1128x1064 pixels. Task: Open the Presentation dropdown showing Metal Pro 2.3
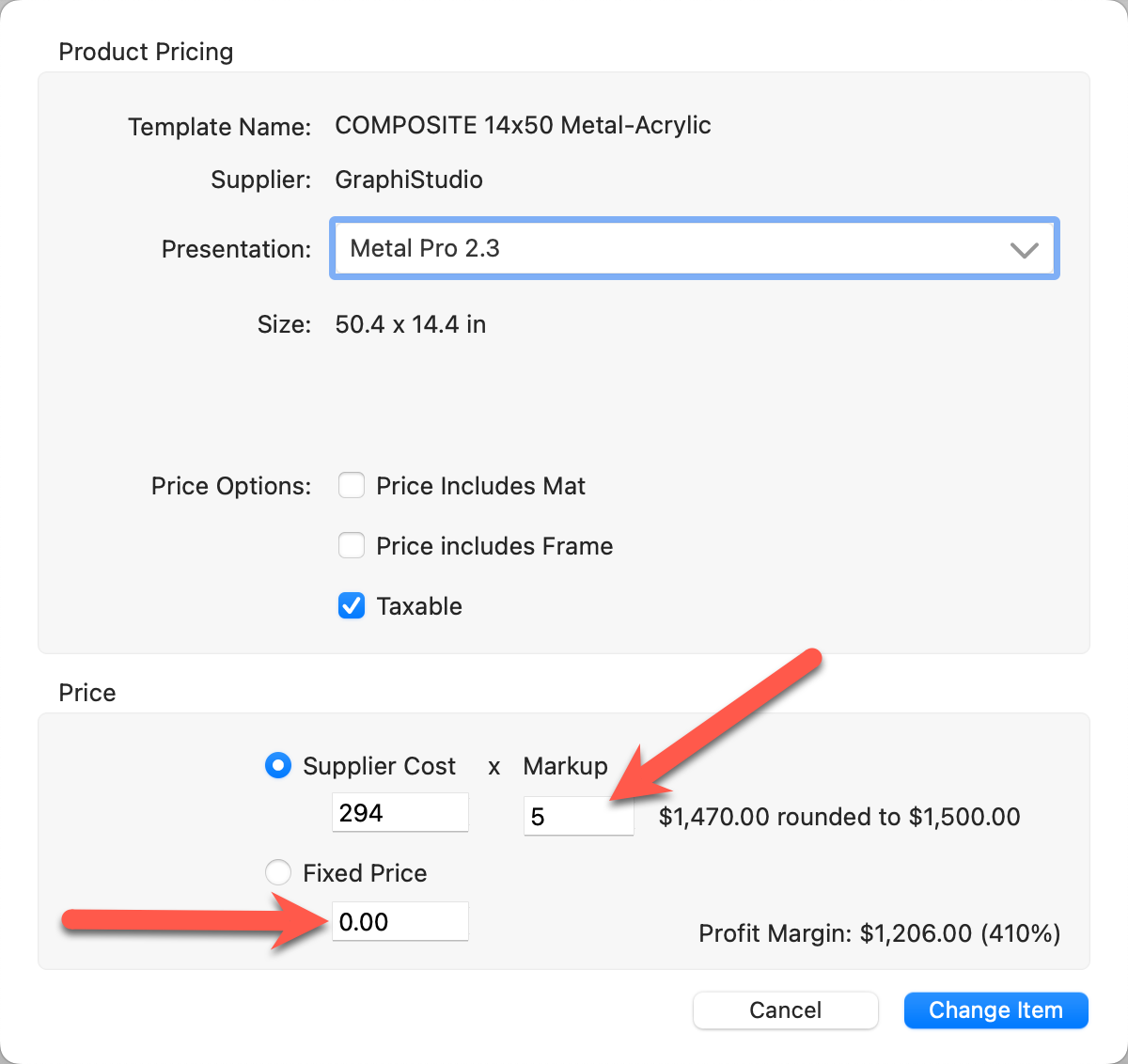tap(694, 249)
